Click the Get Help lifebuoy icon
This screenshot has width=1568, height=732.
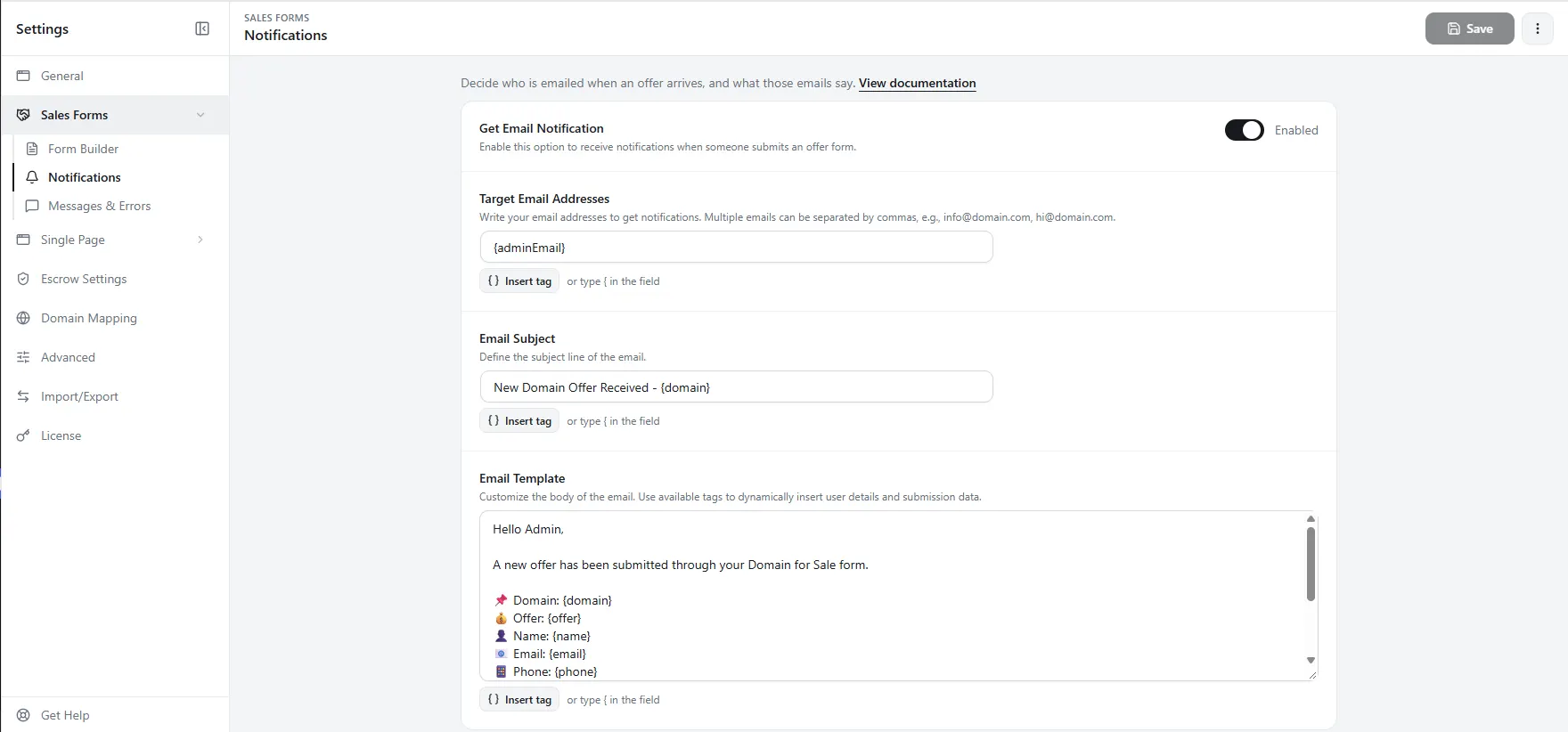coord(24,715)
